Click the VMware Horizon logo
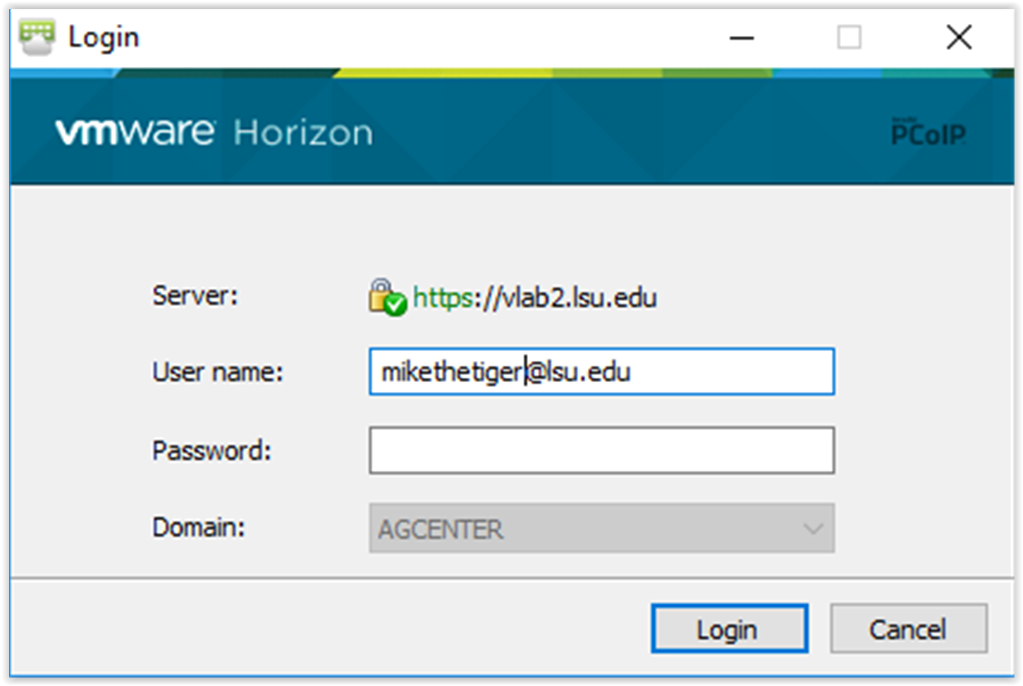 point(214,133)
